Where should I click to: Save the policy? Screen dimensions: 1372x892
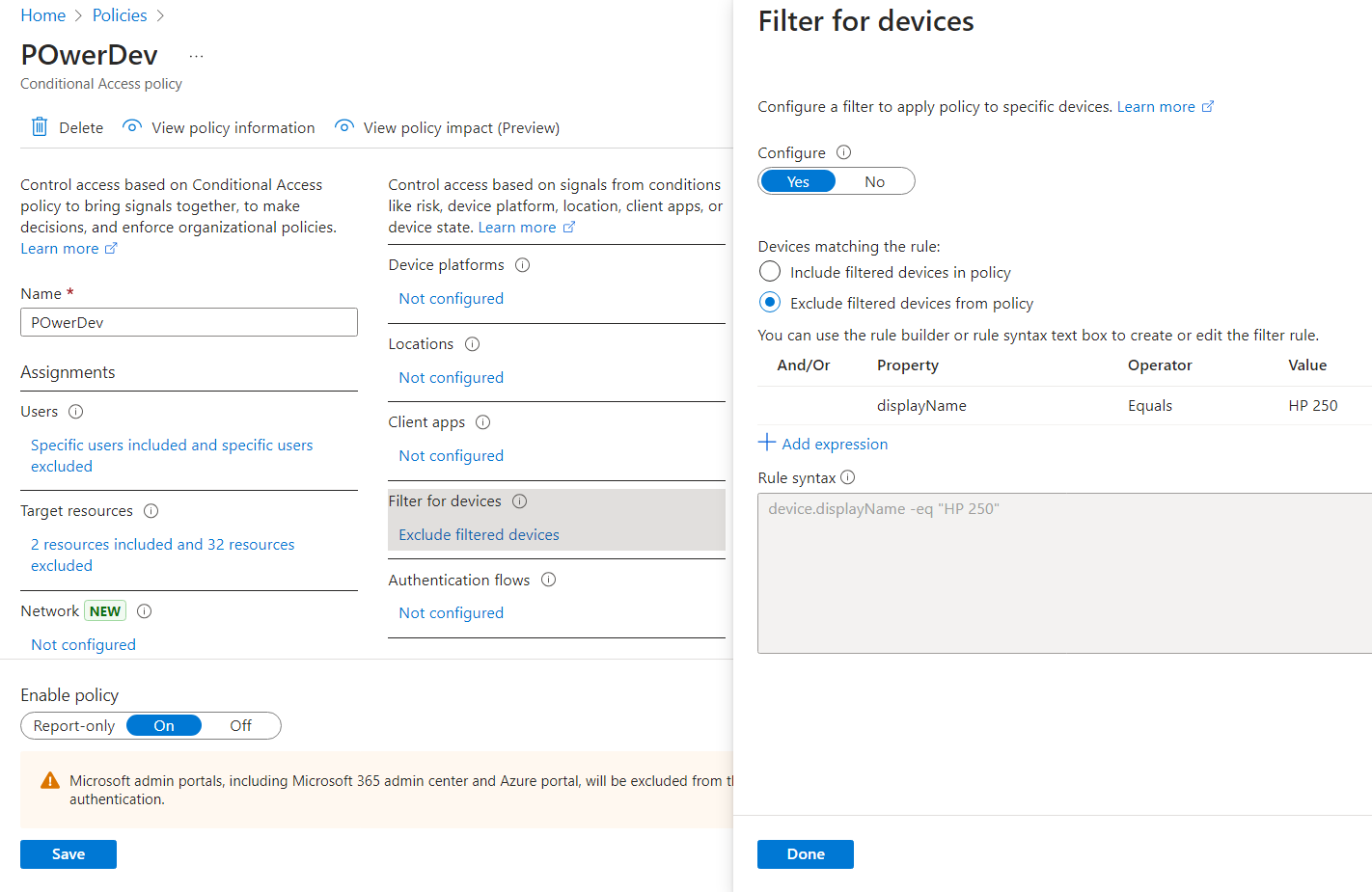click(69, 854)
